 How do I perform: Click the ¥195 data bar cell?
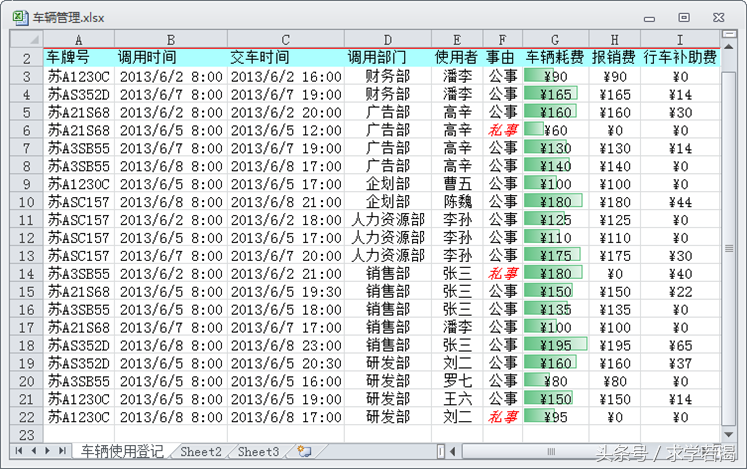pos(555,345)
